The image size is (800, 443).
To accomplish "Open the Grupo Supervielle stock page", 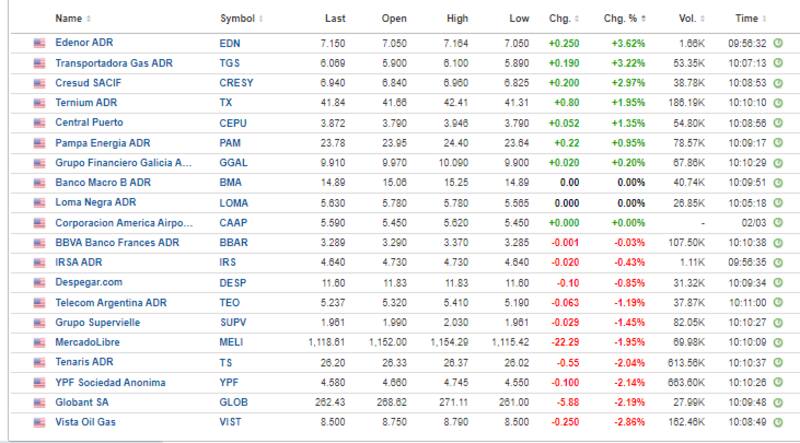I will click(97, 323).
